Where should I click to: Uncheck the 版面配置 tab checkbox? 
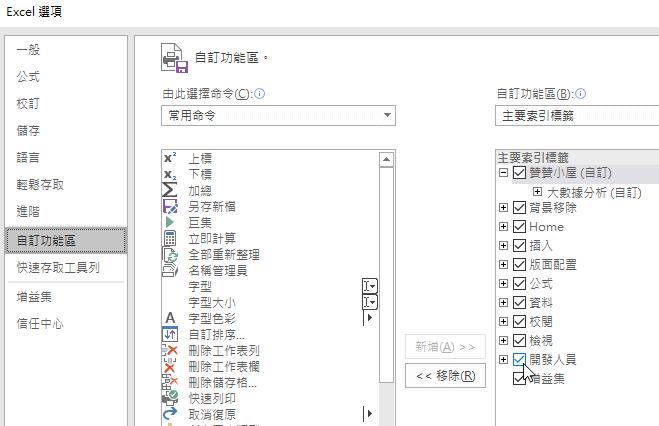tap(519, 264)
